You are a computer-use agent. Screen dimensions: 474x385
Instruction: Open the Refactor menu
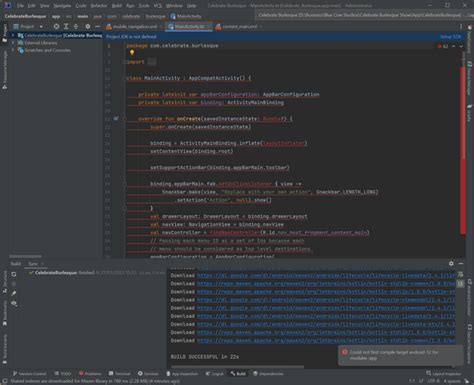point(99,6)
